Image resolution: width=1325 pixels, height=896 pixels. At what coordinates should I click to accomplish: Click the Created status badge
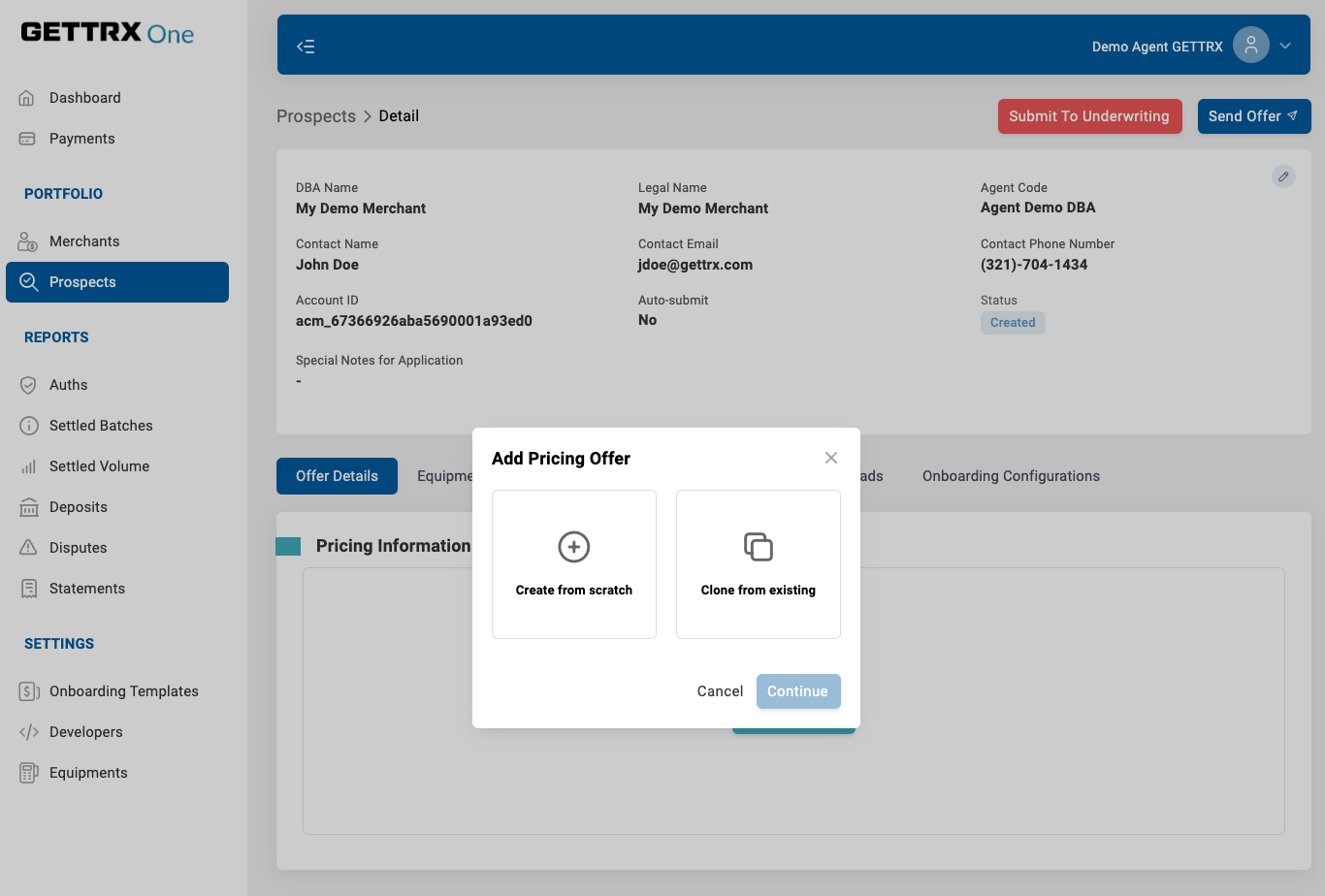pyautogui.click(x=1013, y=323)
